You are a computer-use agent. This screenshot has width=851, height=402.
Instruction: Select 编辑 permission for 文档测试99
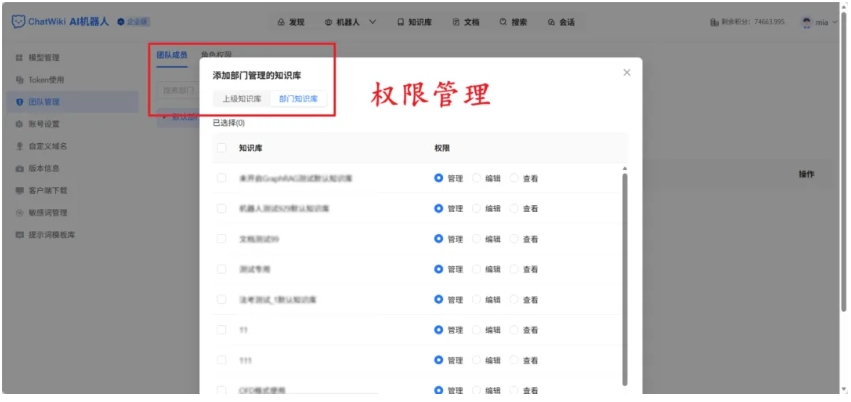tap(477, 239)
